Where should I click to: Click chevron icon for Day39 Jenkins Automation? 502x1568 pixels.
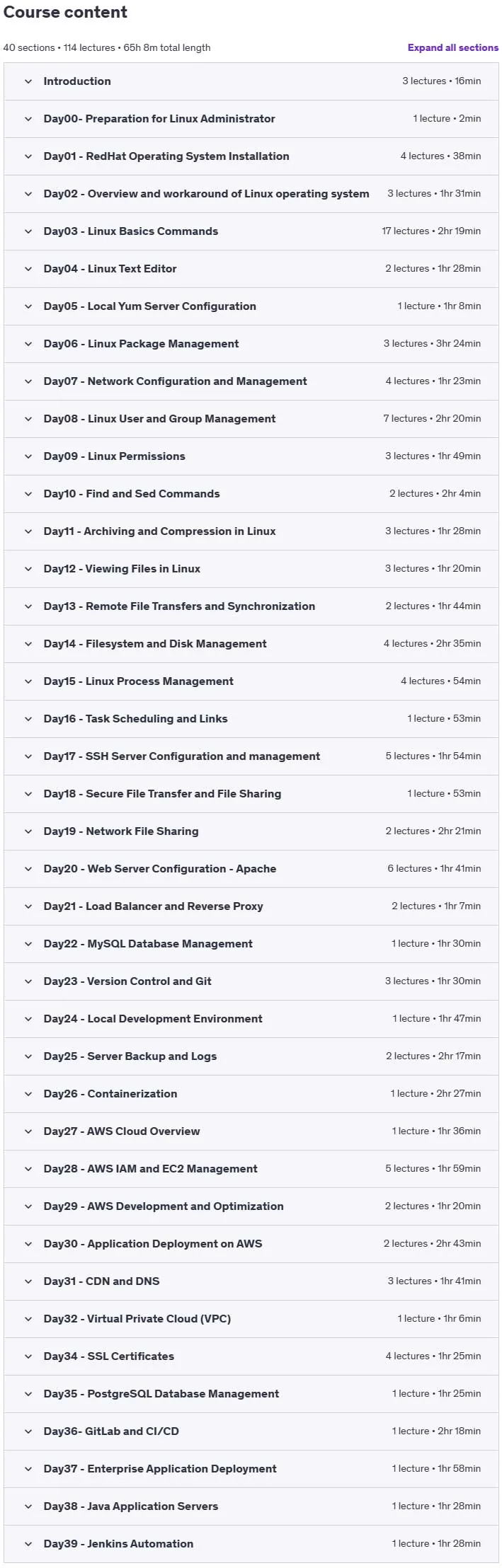pyautogui.click(x=28, y=1544)
